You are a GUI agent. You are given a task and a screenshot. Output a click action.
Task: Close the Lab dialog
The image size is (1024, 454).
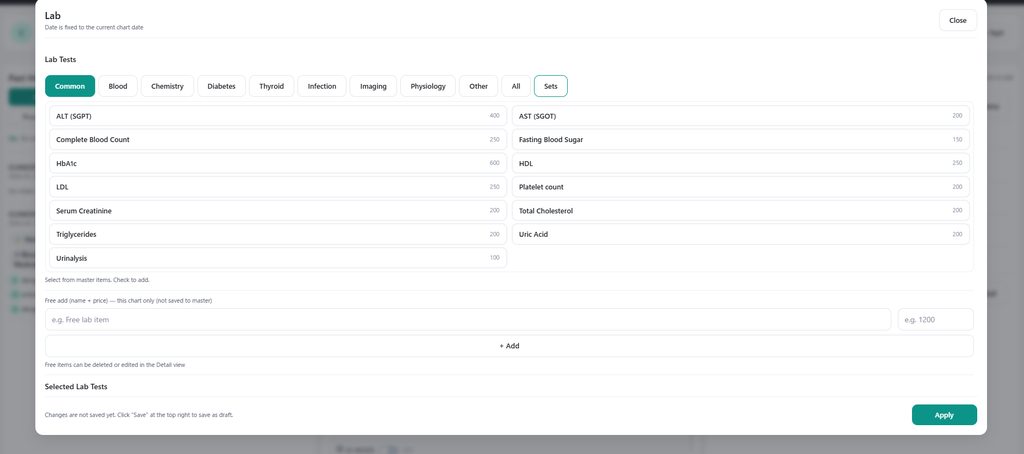tap(958, 20)
